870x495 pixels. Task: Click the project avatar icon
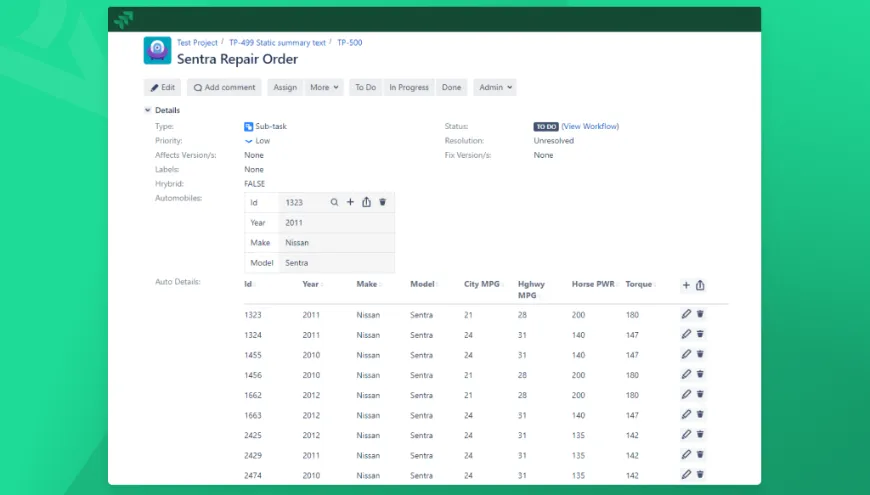(x=157, y=51)
